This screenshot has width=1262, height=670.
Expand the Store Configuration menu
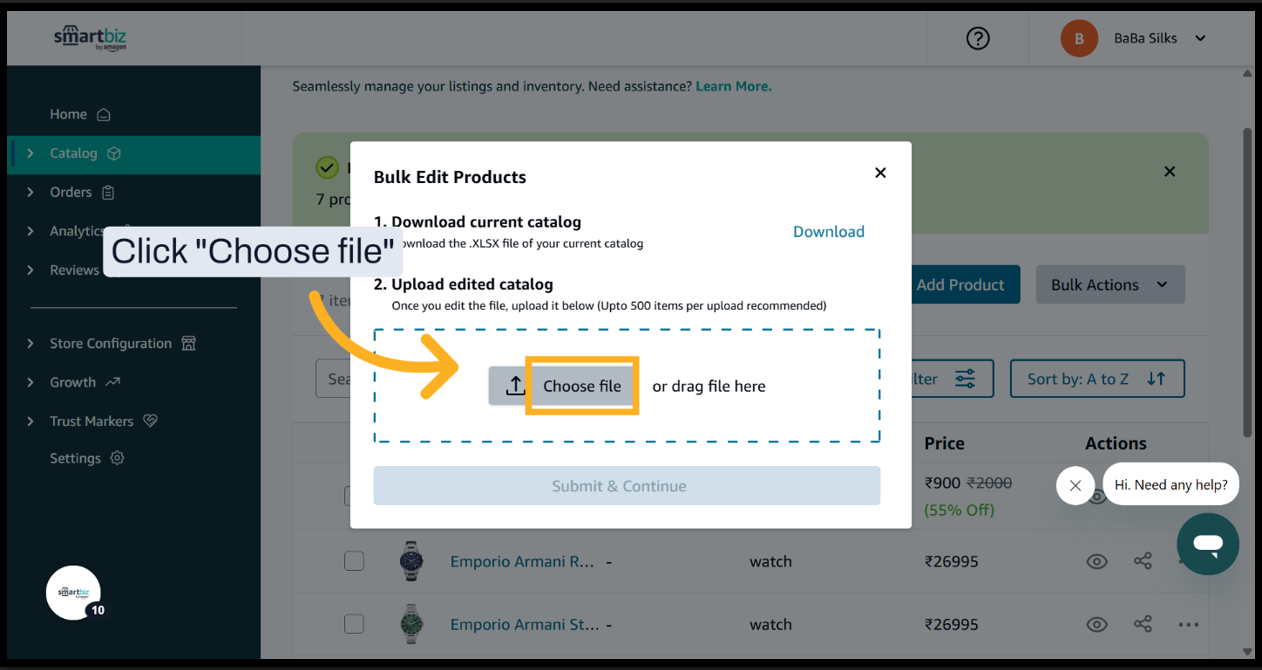(x=111, y=343)
